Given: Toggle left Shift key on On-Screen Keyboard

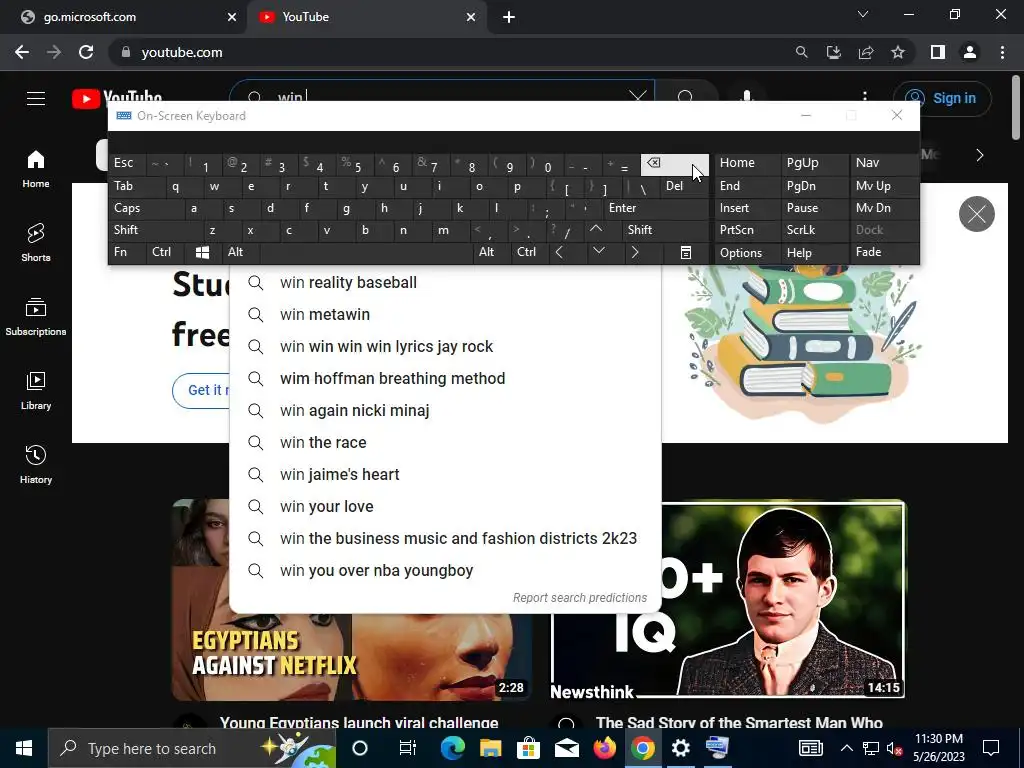Looking at the screenshot, I should (153, 230).
